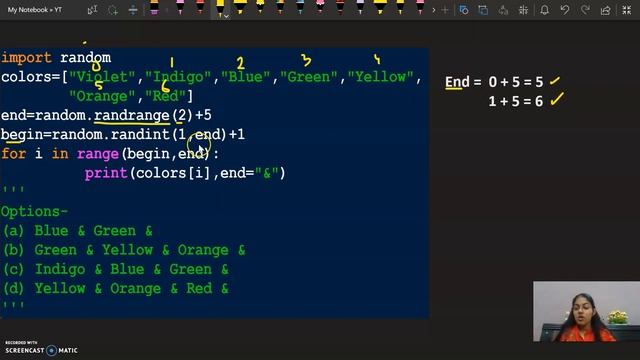Viewport: 640px width, 360px height.
Task: Click the Ink to Text icon
Action: [483, 10]
